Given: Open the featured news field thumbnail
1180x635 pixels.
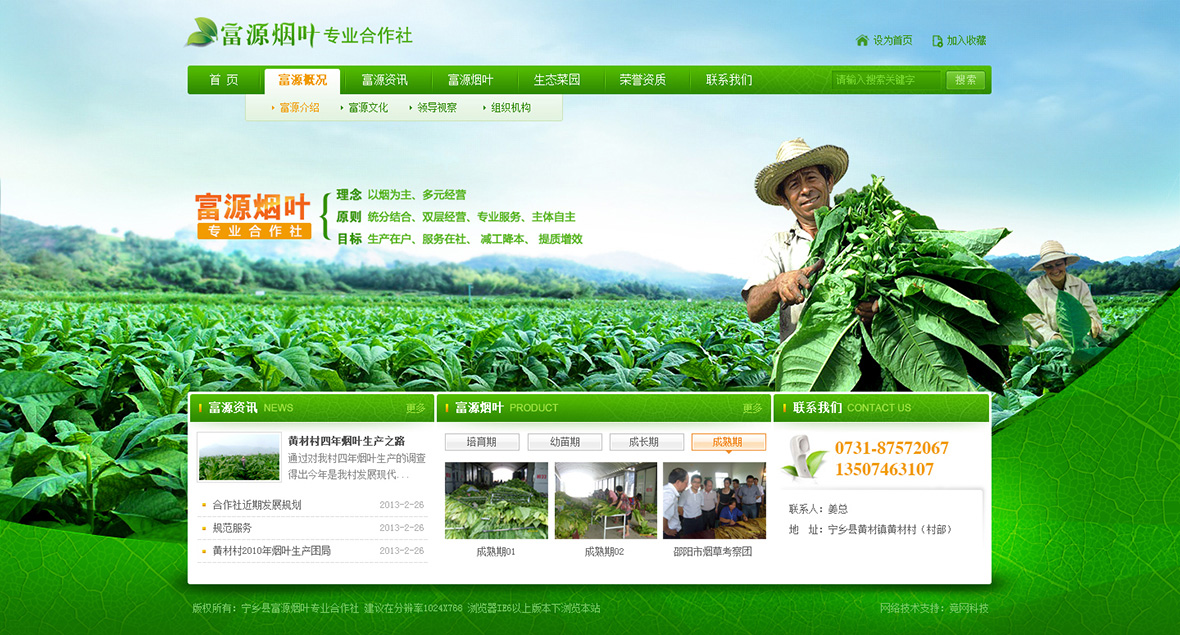Looking at the screenshot, I should 239,457.
